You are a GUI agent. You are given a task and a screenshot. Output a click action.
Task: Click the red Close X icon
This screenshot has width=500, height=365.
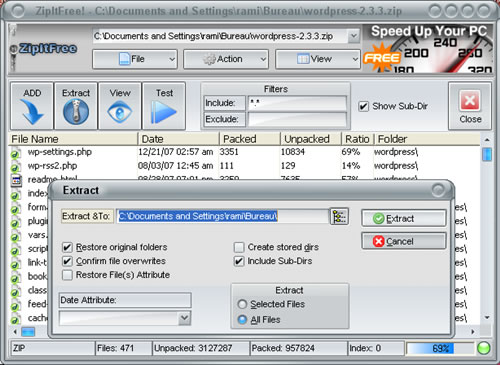470,100
